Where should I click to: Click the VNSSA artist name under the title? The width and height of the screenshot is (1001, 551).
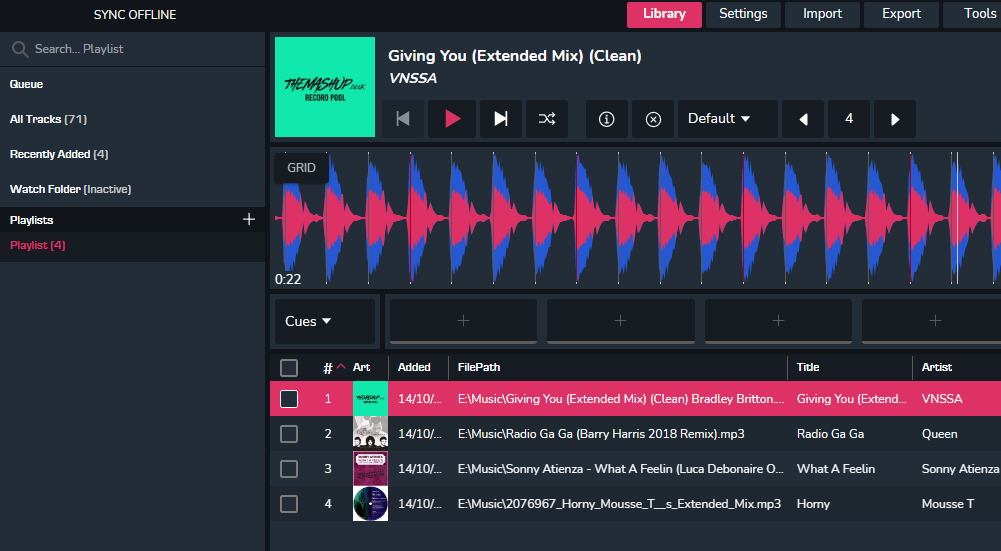click(413, 79)
